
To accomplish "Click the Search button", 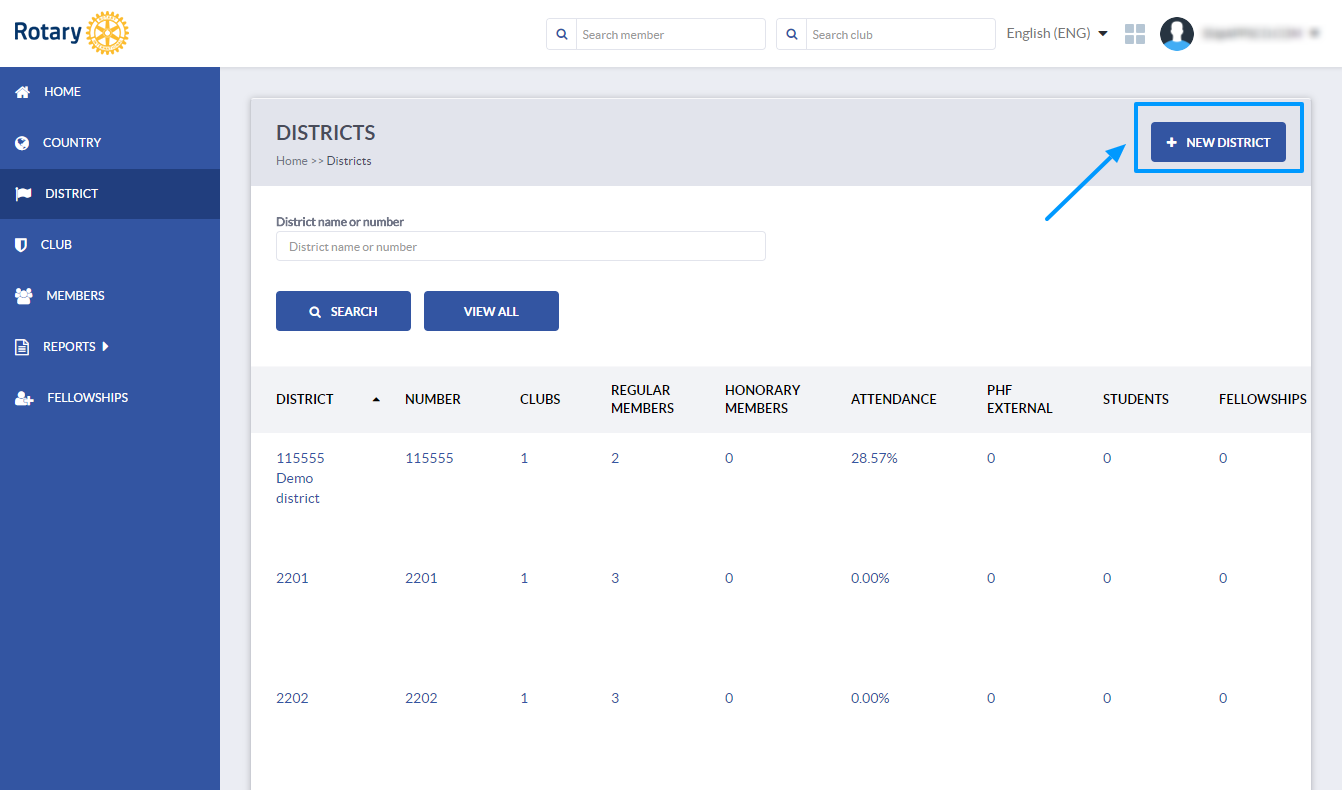I will coord(343,311).
